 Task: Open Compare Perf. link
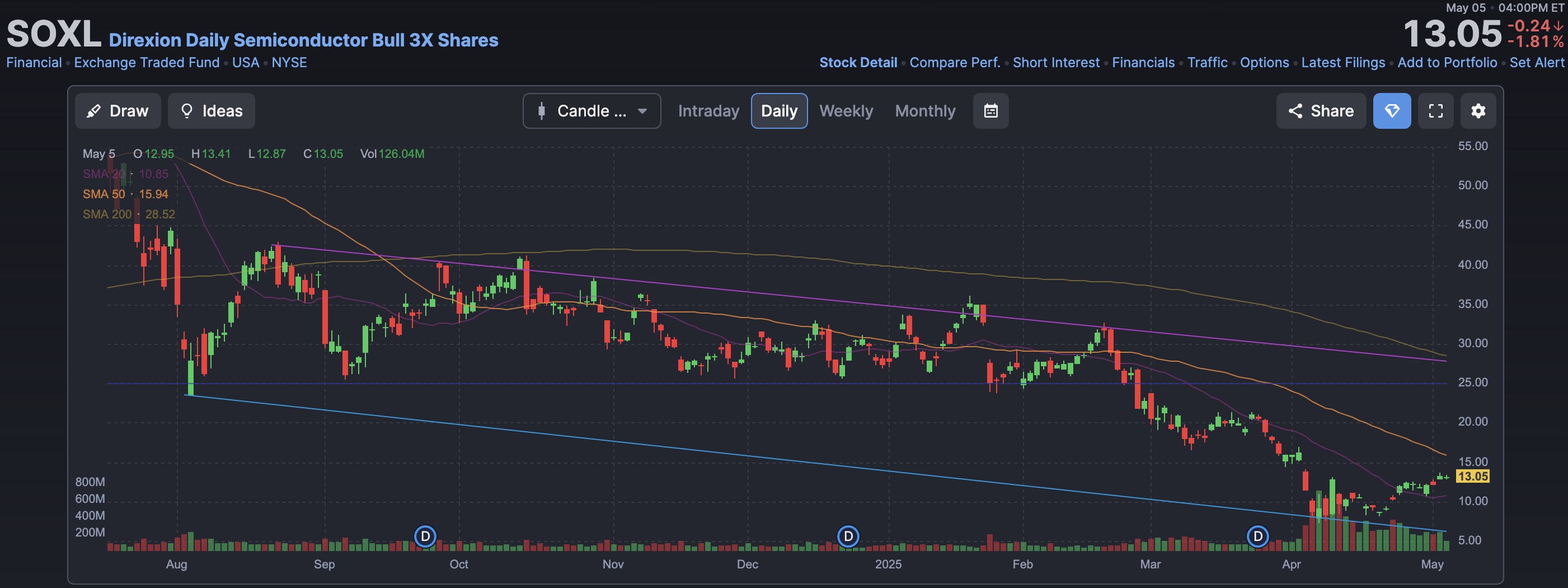click(x=955, y=63)
